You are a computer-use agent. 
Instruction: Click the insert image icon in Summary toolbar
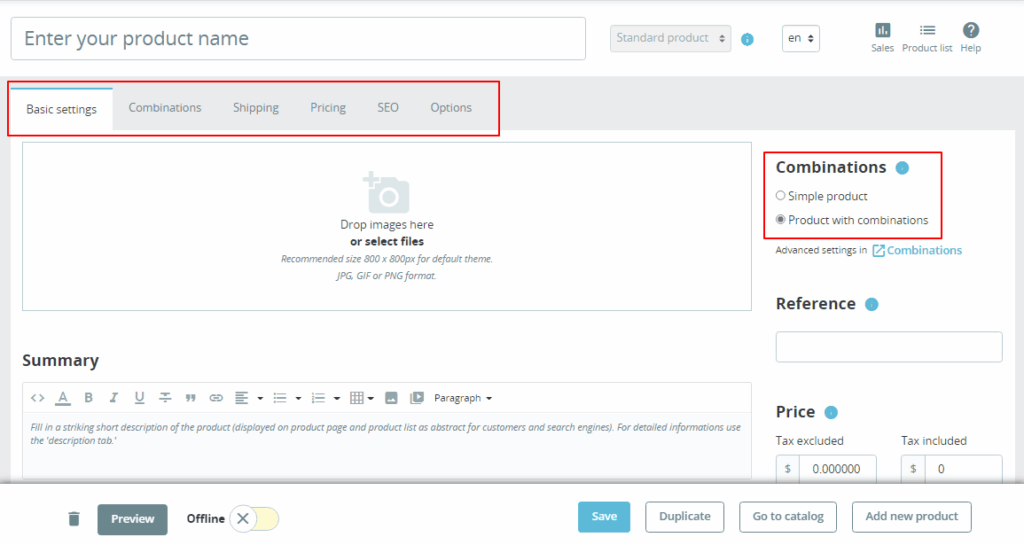(x=391, y=398)
